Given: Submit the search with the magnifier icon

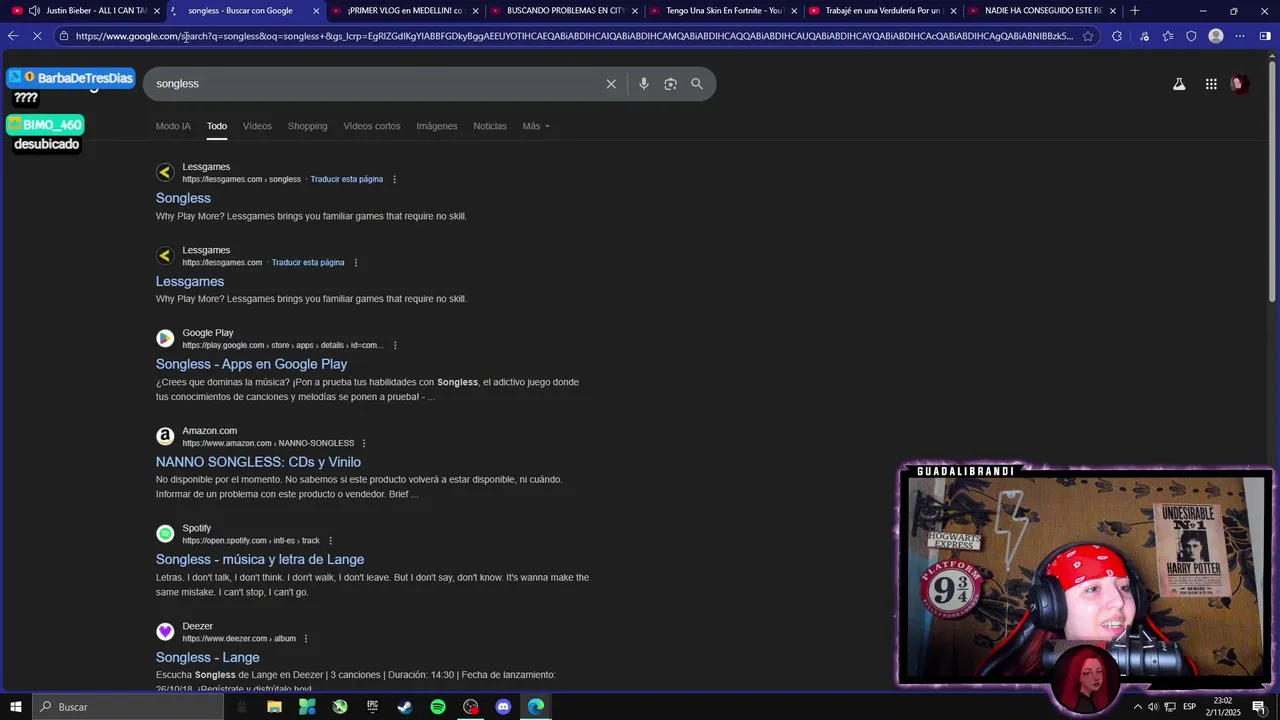Looking at the screenshot, I should [x=697, y=84].
